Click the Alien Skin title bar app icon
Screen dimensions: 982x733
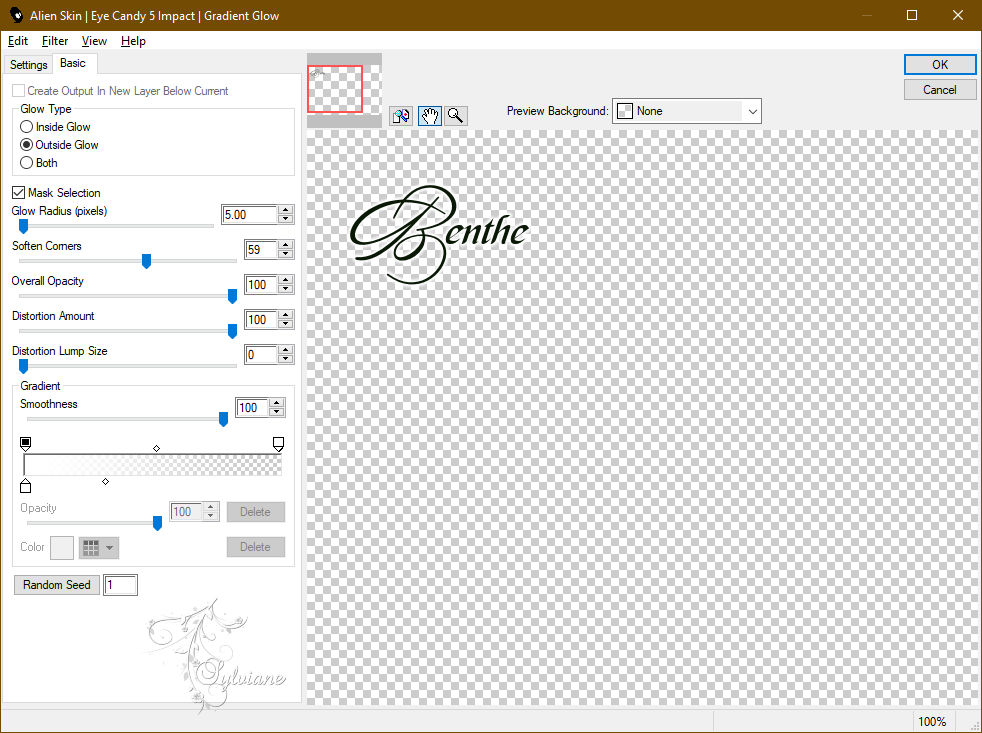pyautogui.click(x=16, y=15)
